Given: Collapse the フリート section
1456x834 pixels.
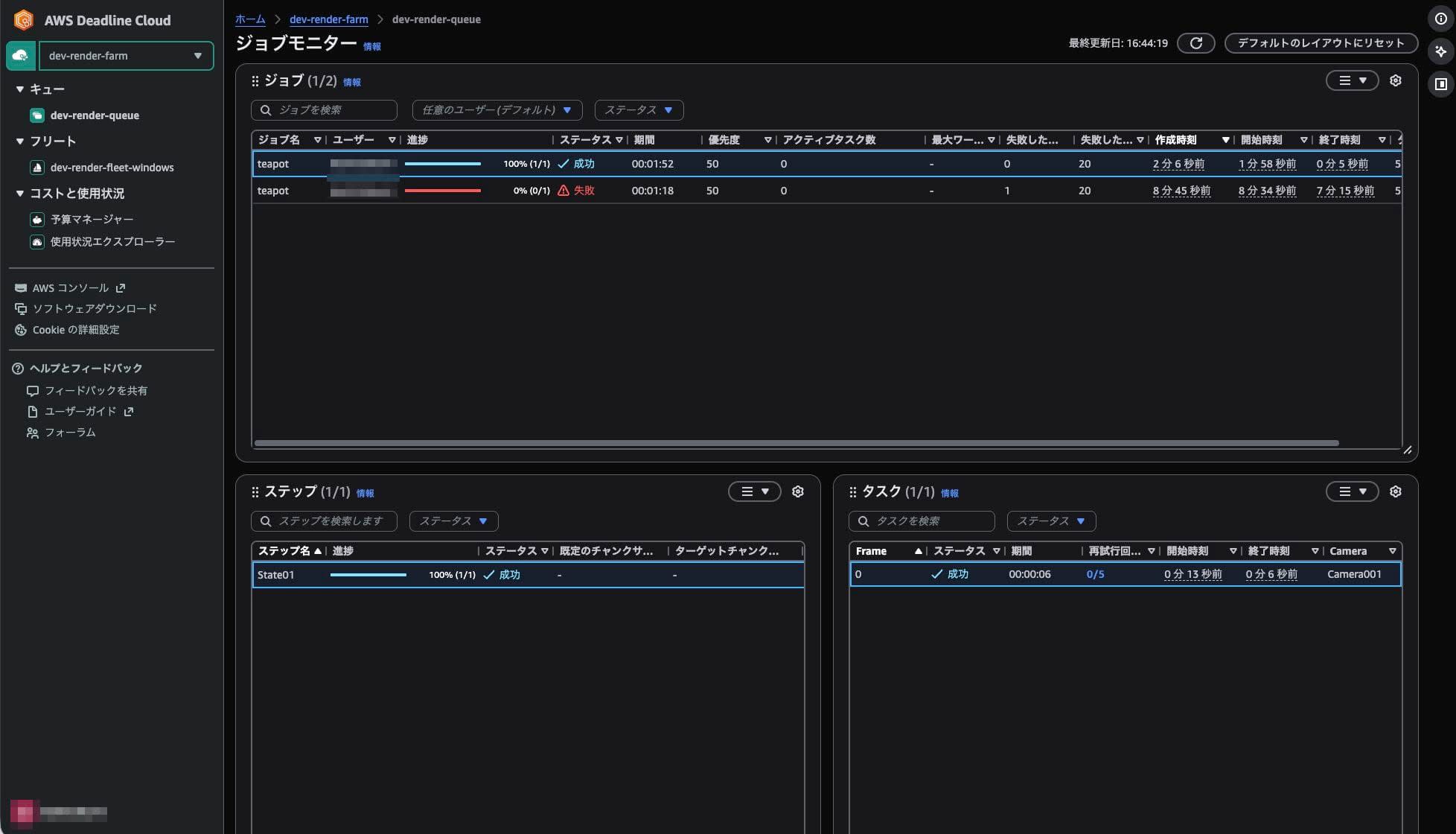Looking at the screenshot, I should [20, 141].
